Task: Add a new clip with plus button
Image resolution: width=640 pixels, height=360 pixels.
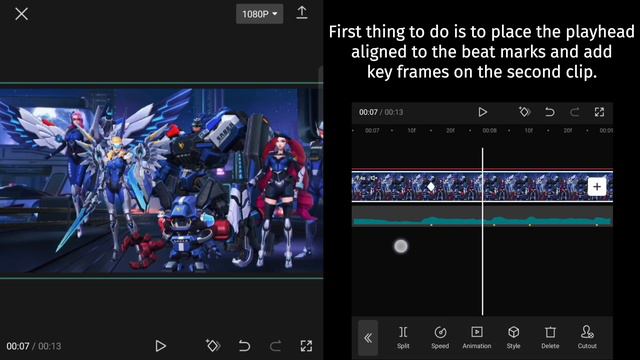Action: click(x=597, y=187)
